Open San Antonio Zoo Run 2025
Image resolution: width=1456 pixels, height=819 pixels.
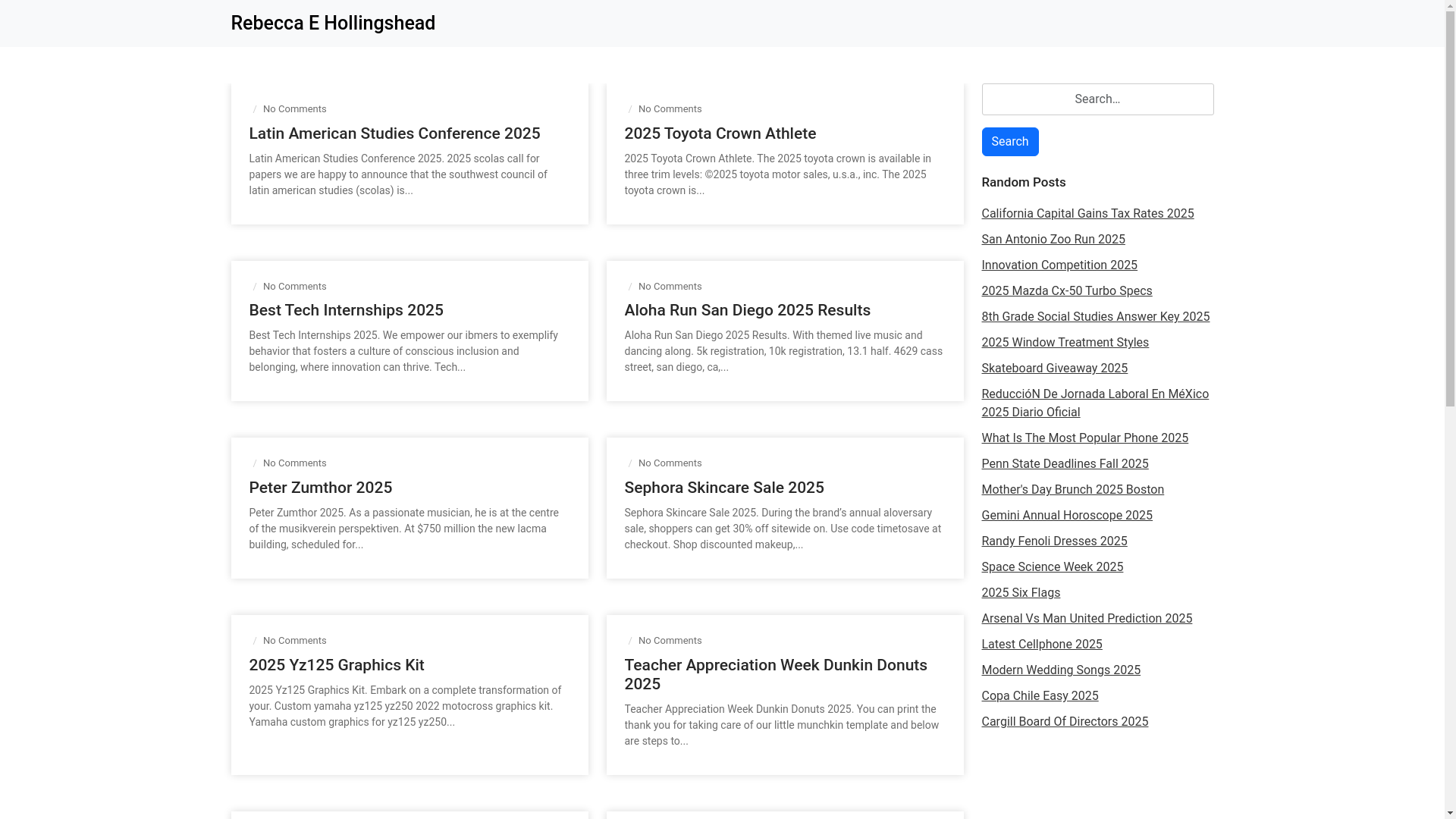point(1053,240)
